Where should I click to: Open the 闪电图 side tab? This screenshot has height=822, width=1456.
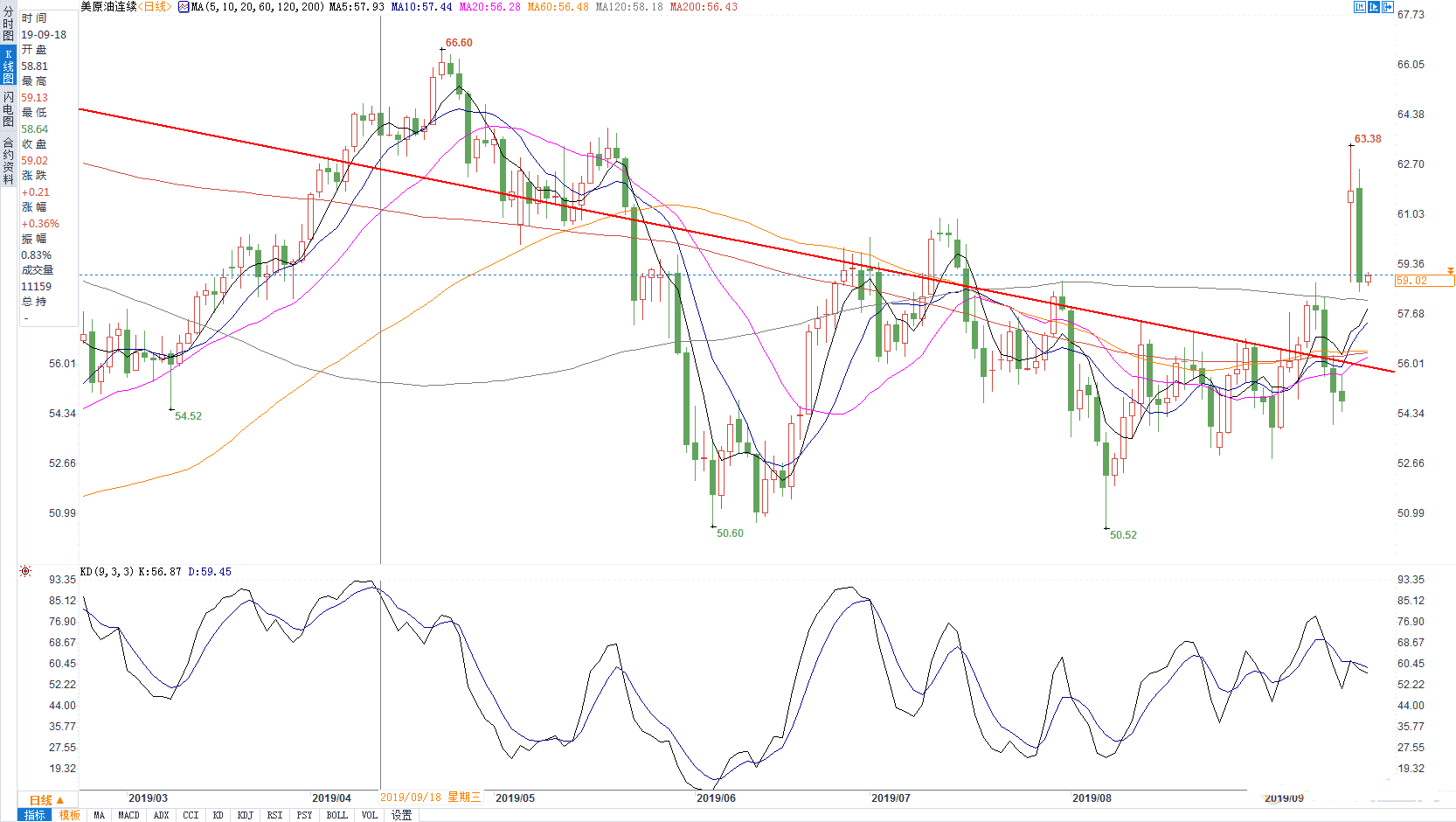tap(9, 108)
